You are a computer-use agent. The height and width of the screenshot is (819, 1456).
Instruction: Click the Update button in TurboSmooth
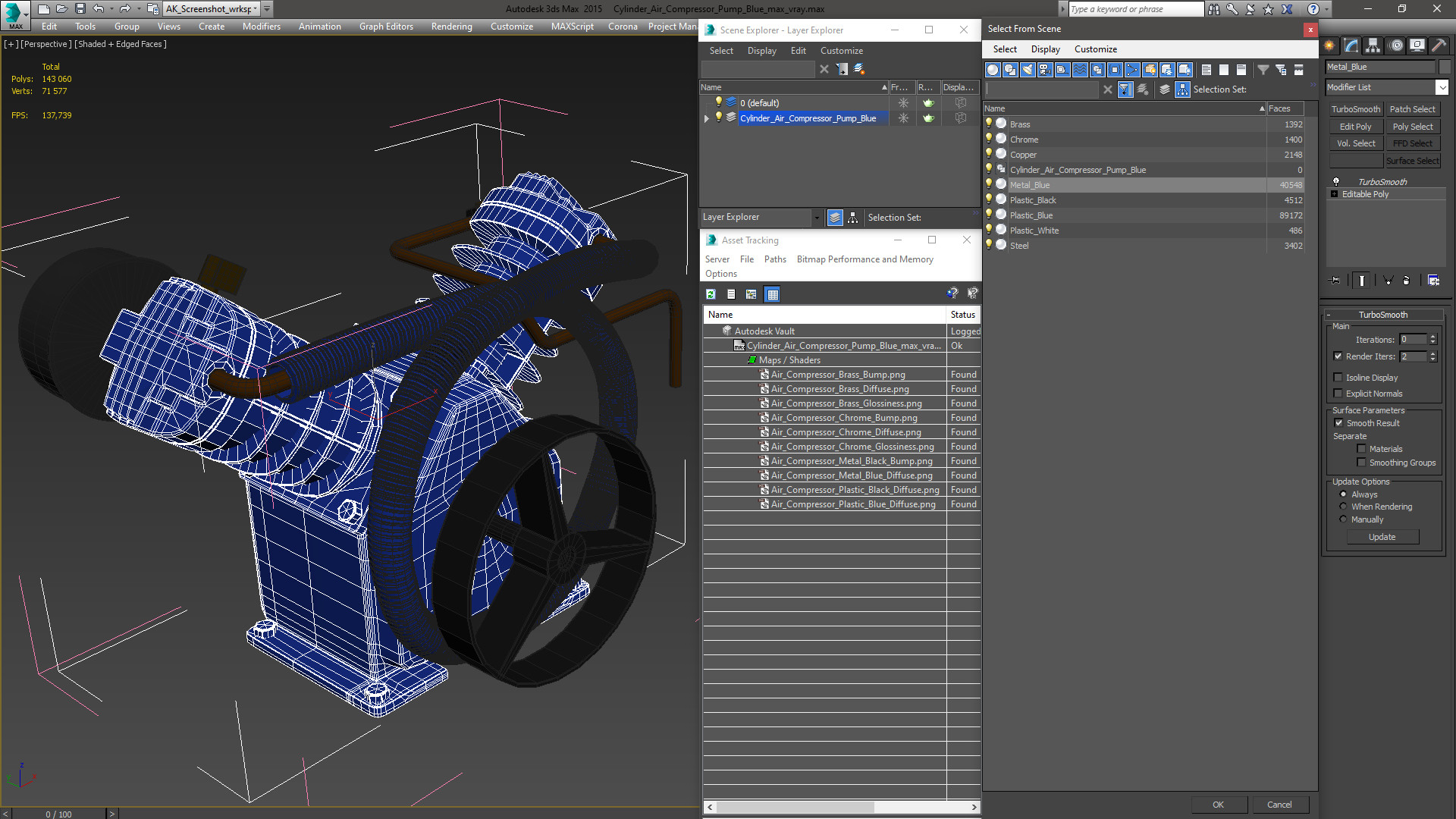tap(1382, 537)
